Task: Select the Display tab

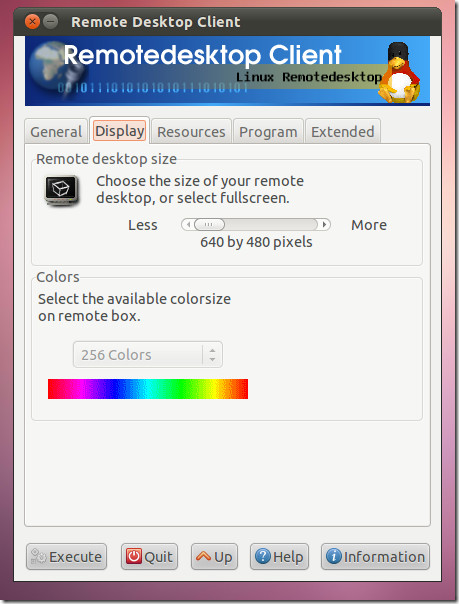Action: pos(120,131)
